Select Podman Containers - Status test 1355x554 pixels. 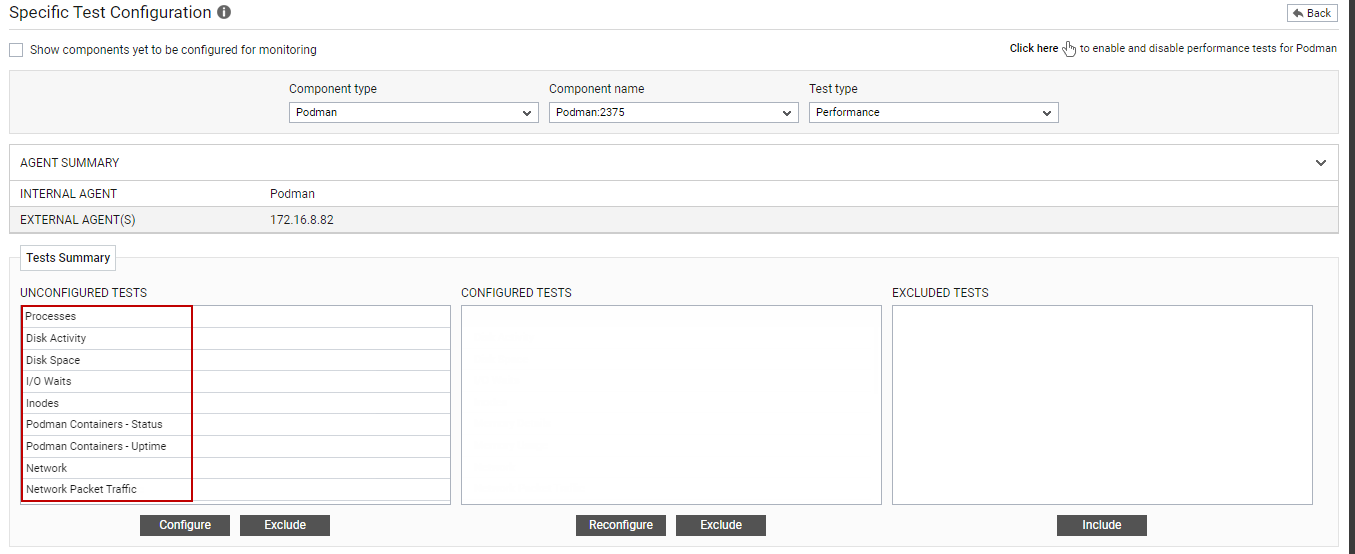(x=236, y=425)
